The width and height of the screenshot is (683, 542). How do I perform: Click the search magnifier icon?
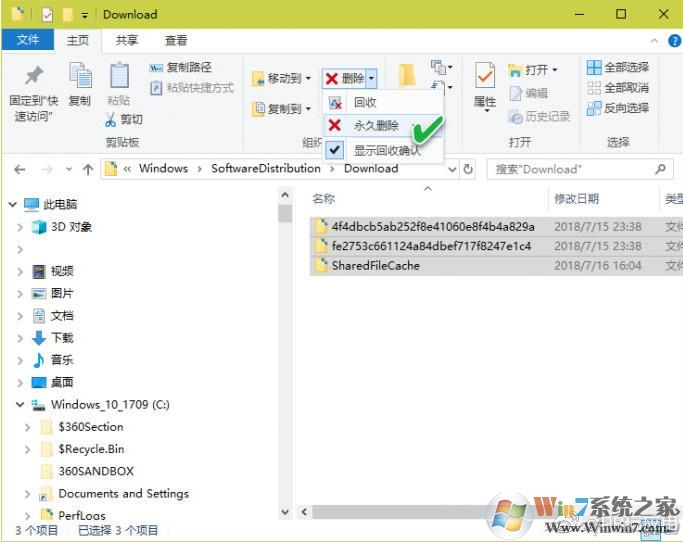pos(660,169)
